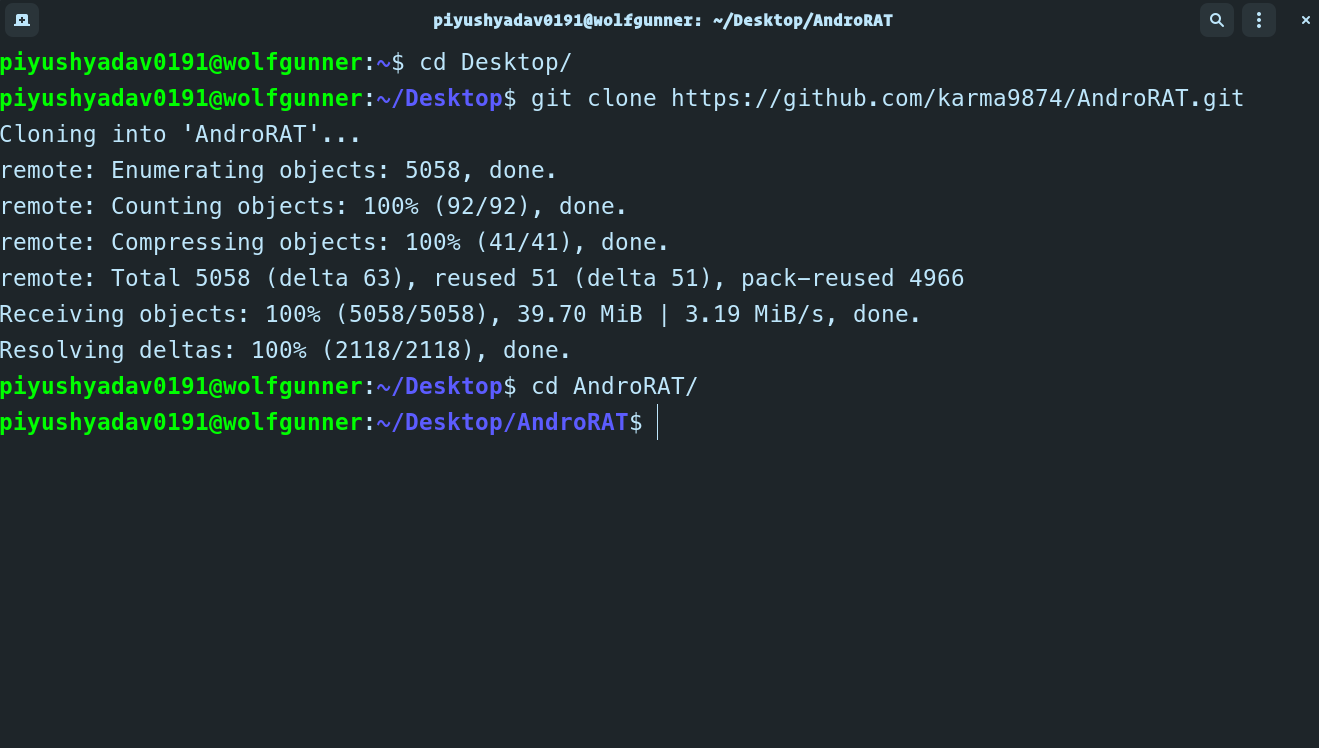Image resolution: width=1319 pixels, height=748 pixels.
Task: Click the green username on the first prompt line
Action: [x=180, y=62]
